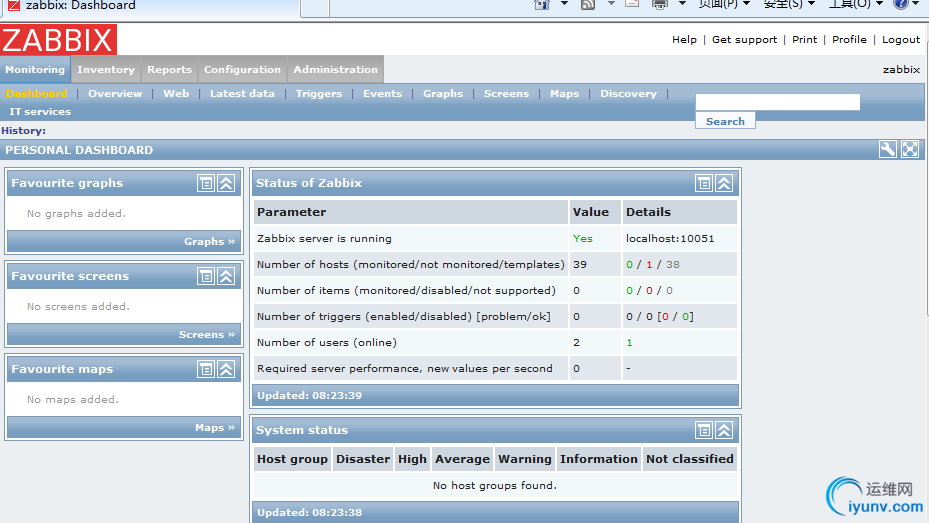The image size is (929, 523).
Task: Click the Print link in header
Action: point(804,39)
